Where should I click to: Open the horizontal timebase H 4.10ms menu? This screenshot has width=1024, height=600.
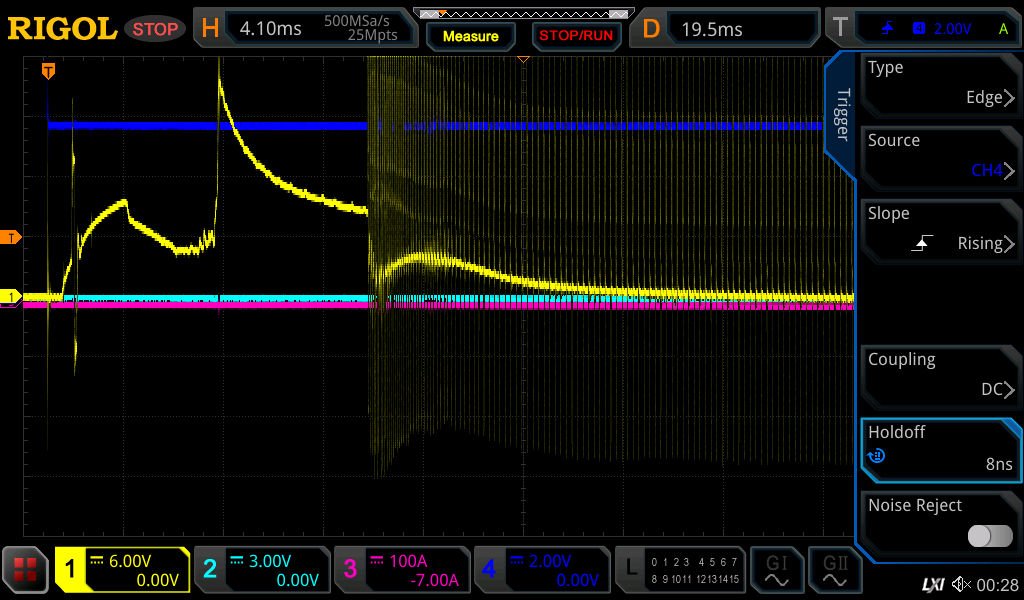click(305, 29)
